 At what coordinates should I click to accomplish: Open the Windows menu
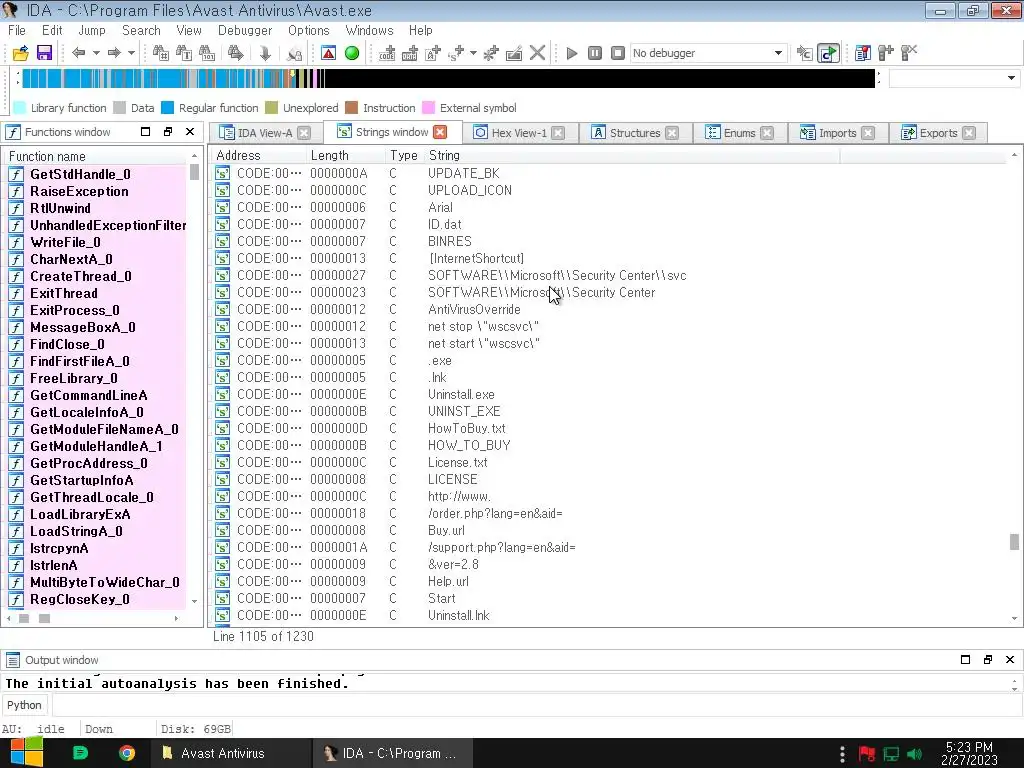pyautogui.click(x=369, y=30)
